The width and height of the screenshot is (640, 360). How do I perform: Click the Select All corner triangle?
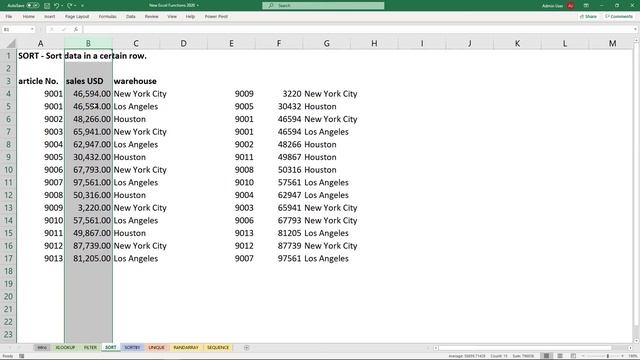tap(11, 43)
